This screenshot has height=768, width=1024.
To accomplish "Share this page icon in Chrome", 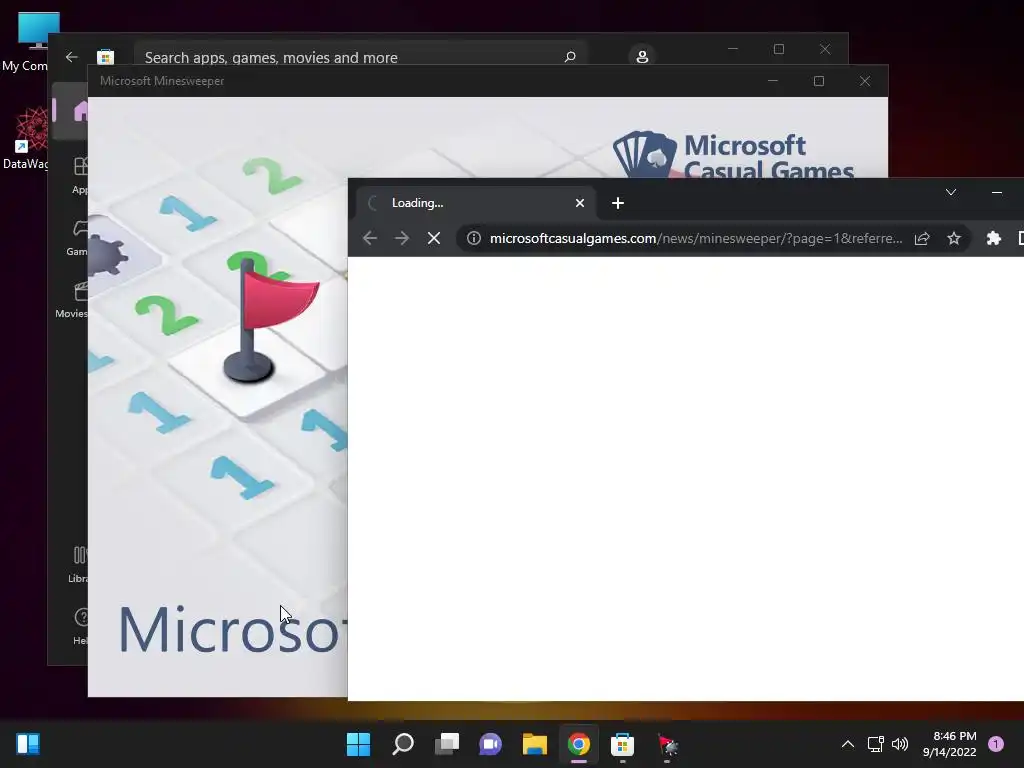I will click(921, 238).
